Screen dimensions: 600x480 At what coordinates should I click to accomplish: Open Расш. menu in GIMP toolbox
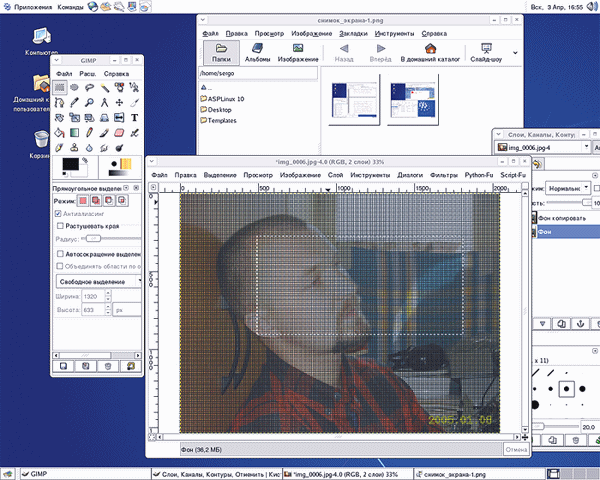88,73
